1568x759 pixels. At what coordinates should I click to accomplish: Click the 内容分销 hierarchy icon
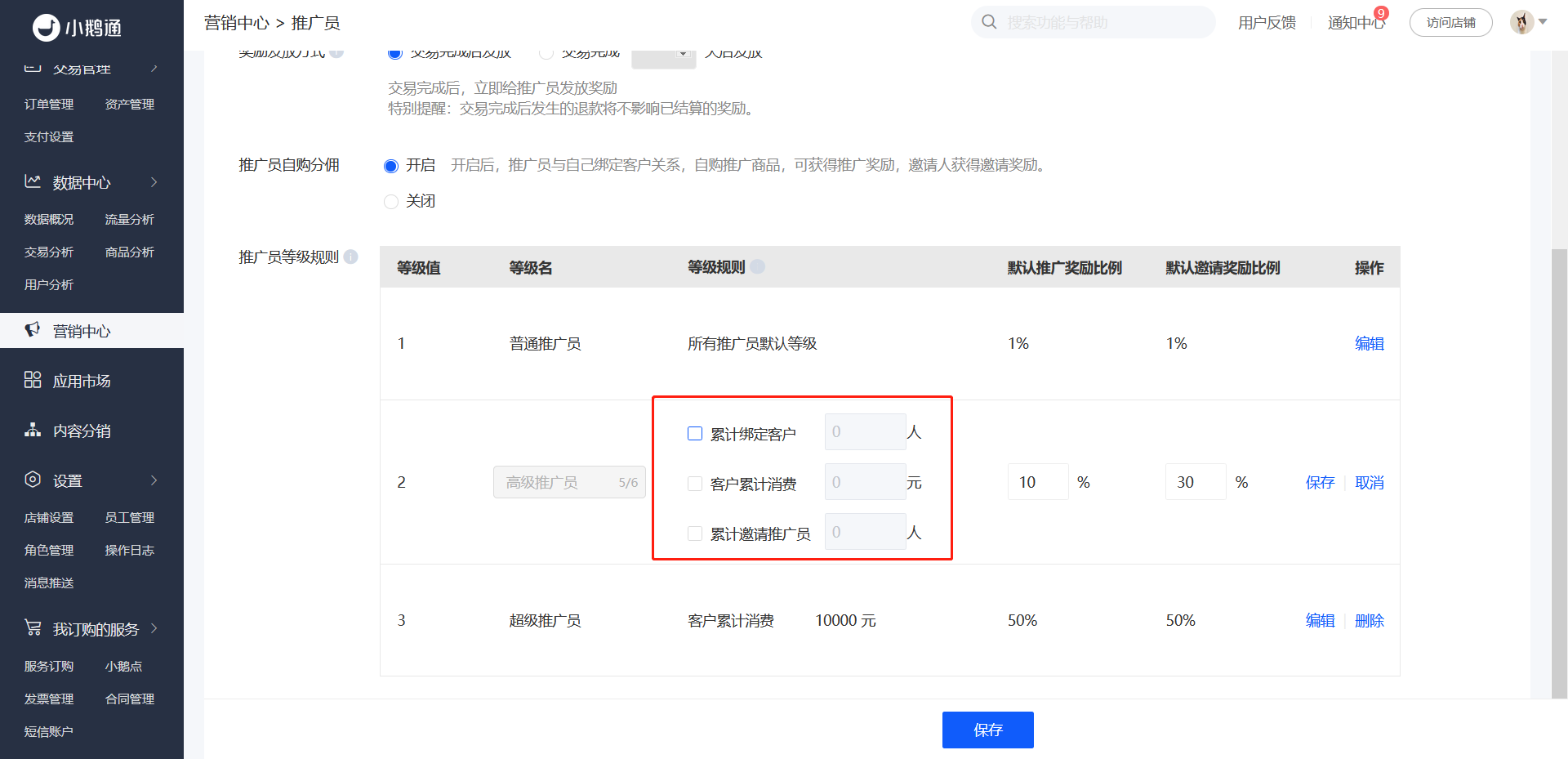click(x=33, y=430)
